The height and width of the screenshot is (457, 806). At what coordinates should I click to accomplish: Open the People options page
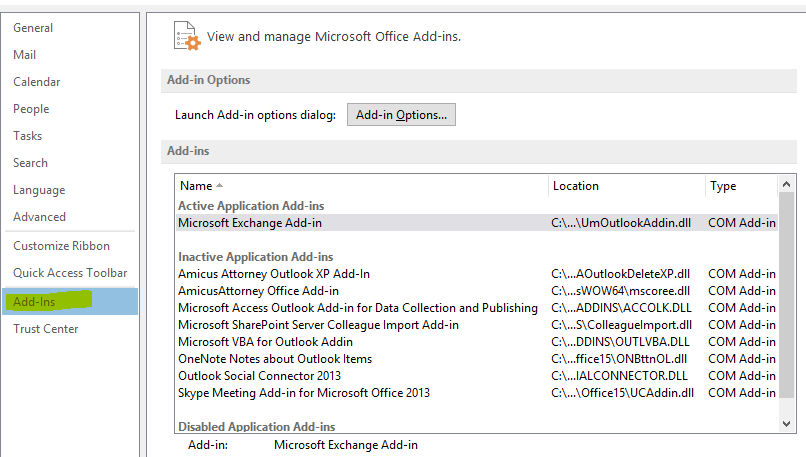pyautogui.click(x=31, y=109)
